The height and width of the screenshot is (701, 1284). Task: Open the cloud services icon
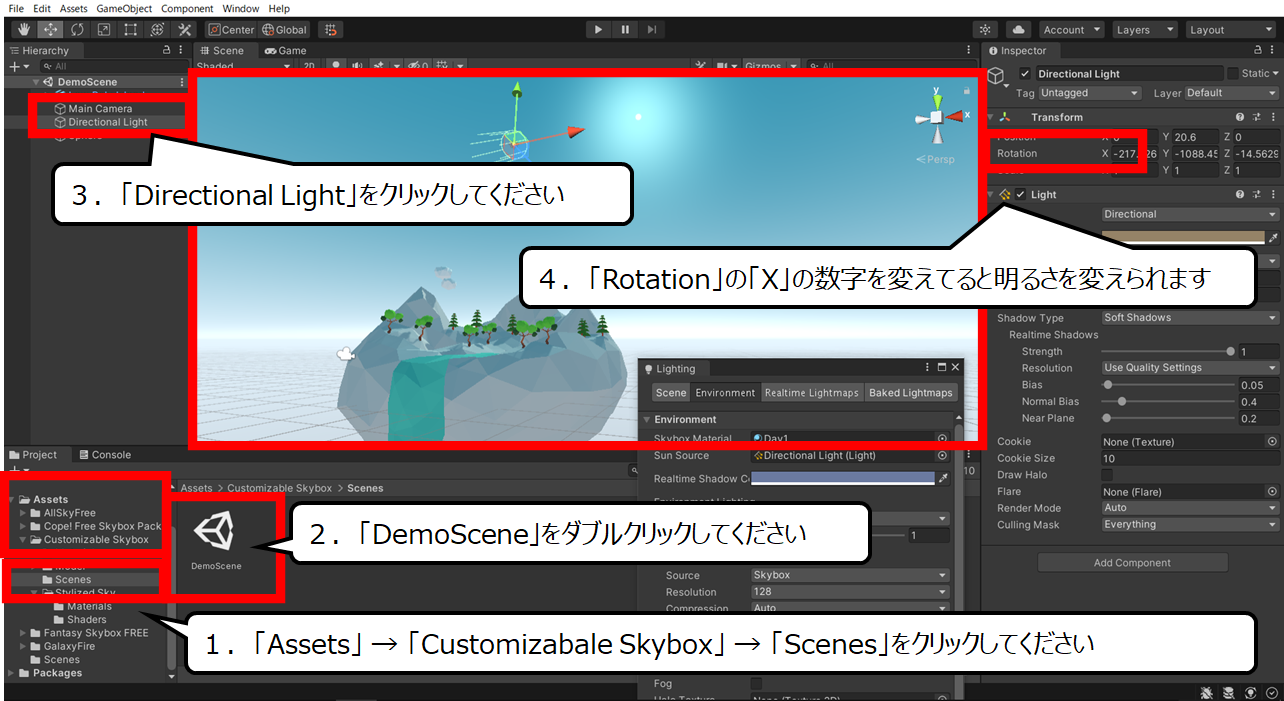pyautogui.click(x=1018, y=30)
